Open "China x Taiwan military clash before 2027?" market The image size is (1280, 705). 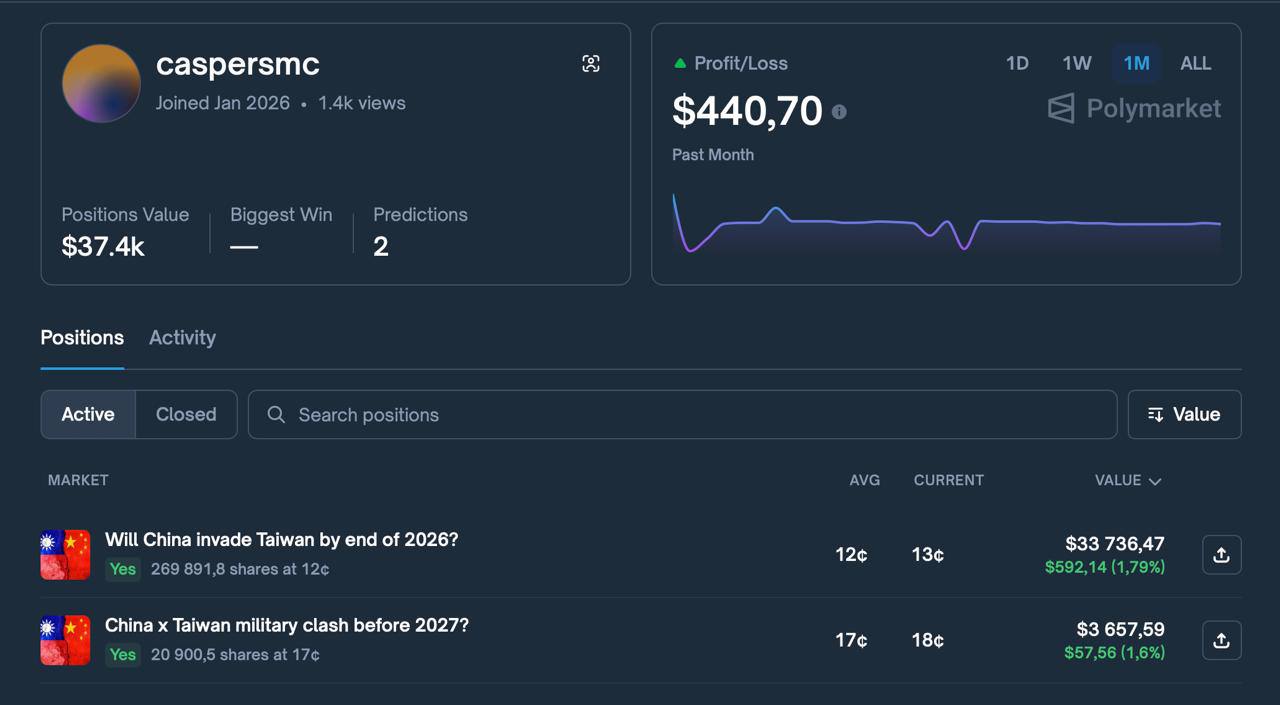[286, 626]
